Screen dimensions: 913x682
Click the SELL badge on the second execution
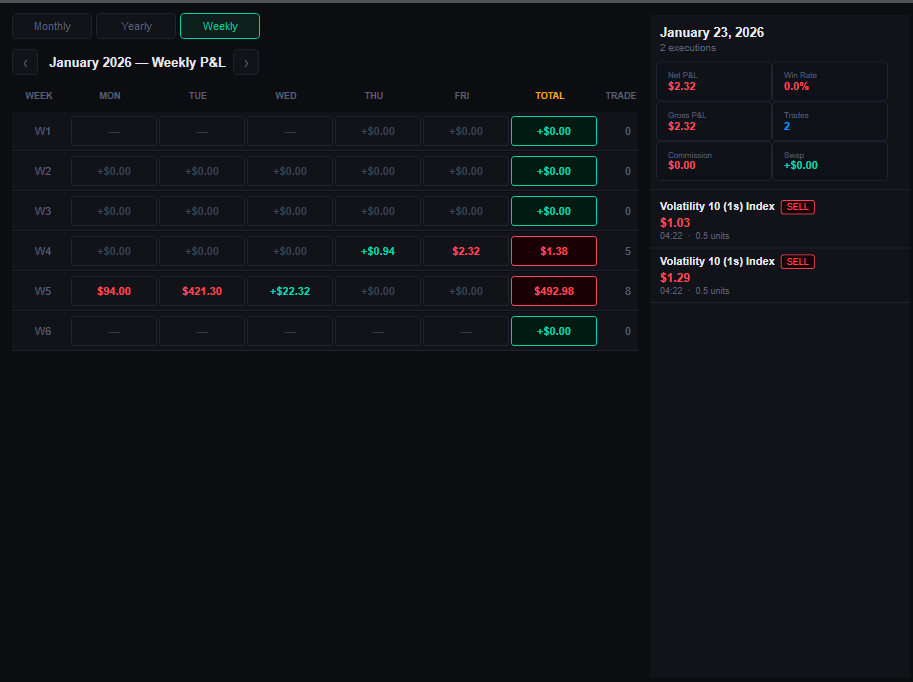[797, 261]
